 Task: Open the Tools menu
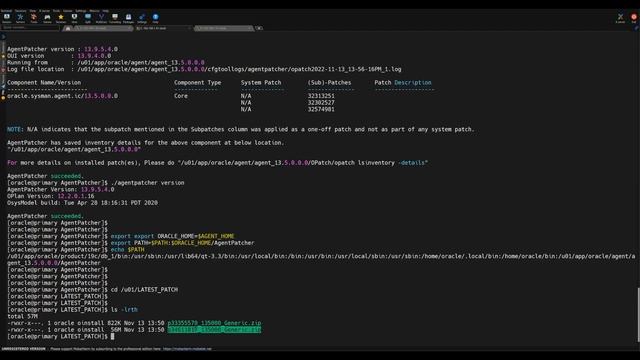coord(56,11)
